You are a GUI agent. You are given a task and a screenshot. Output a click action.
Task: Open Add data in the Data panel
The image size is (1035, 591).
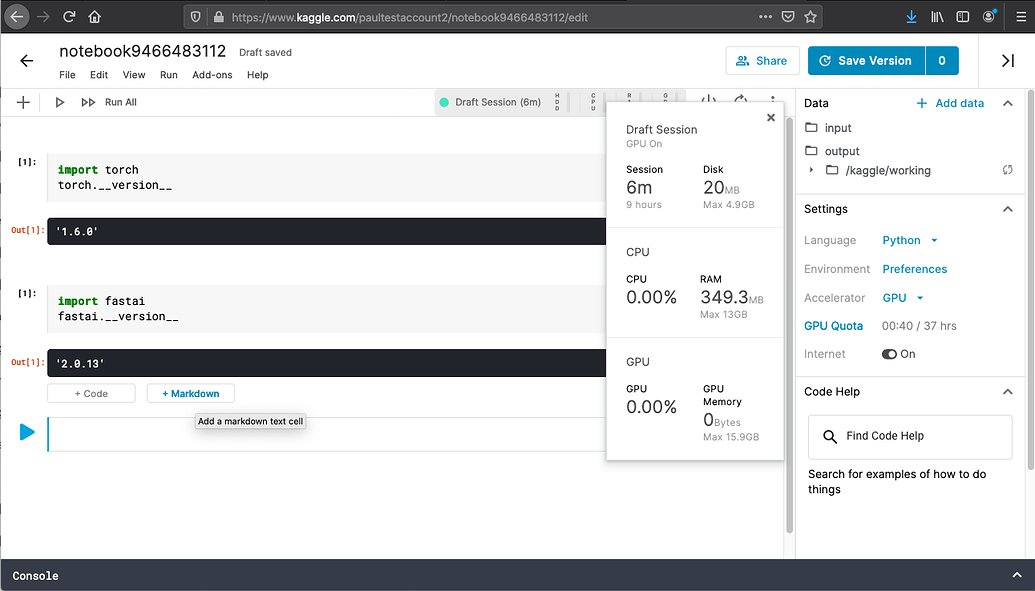(x=949, y=103)
